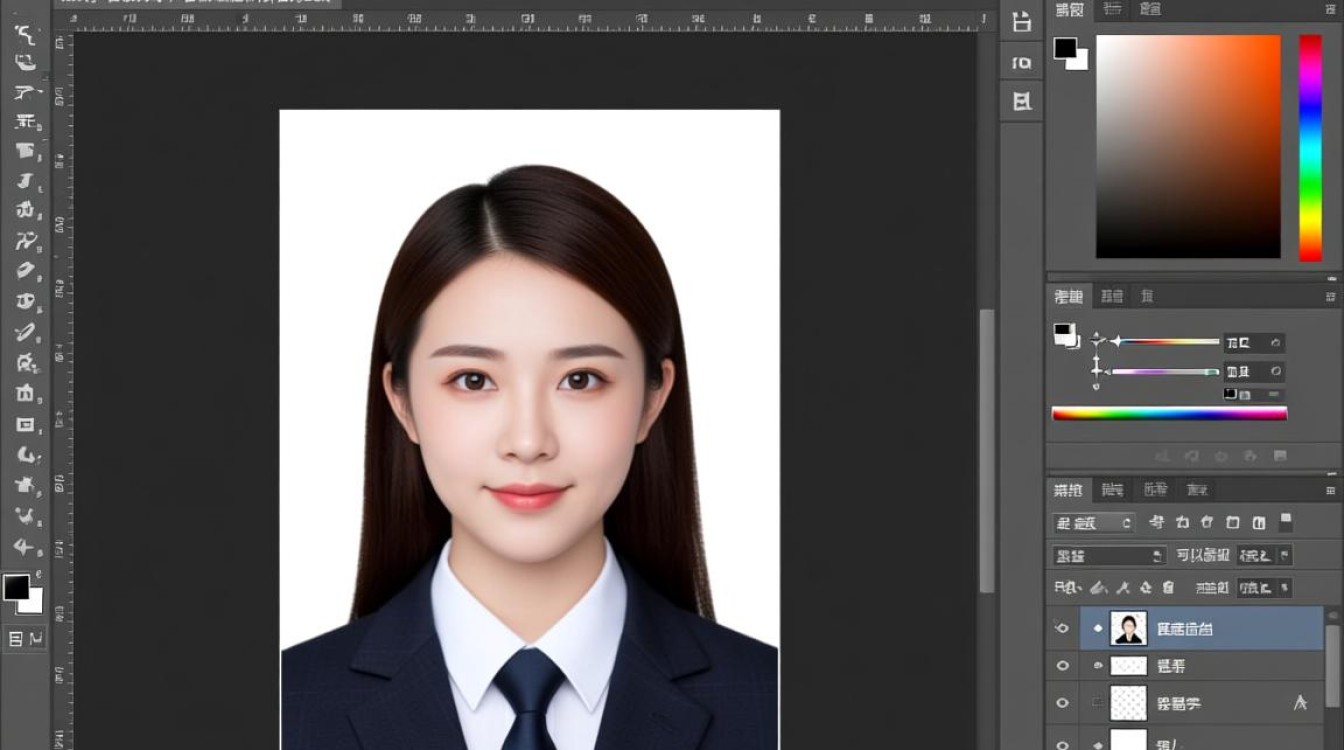This screenshot has width=1344, height=750.
Task: Click the lower purple slider in the middle panel
Action: [1166, 372]
